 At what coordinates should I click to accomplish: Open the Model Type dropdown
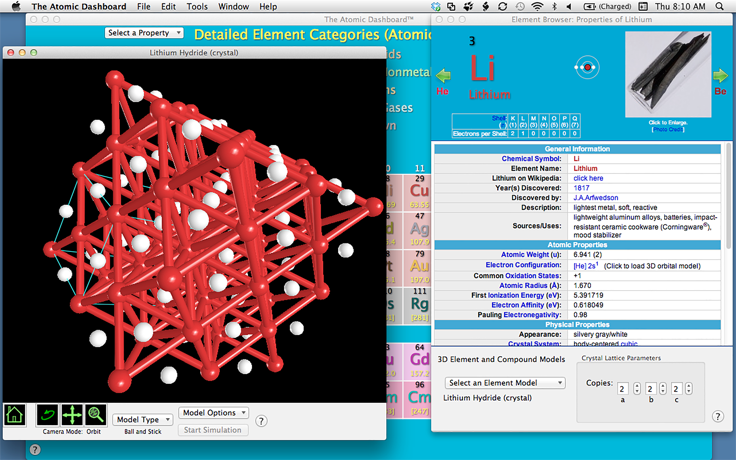pyautogui.click(x=143, y=419)
